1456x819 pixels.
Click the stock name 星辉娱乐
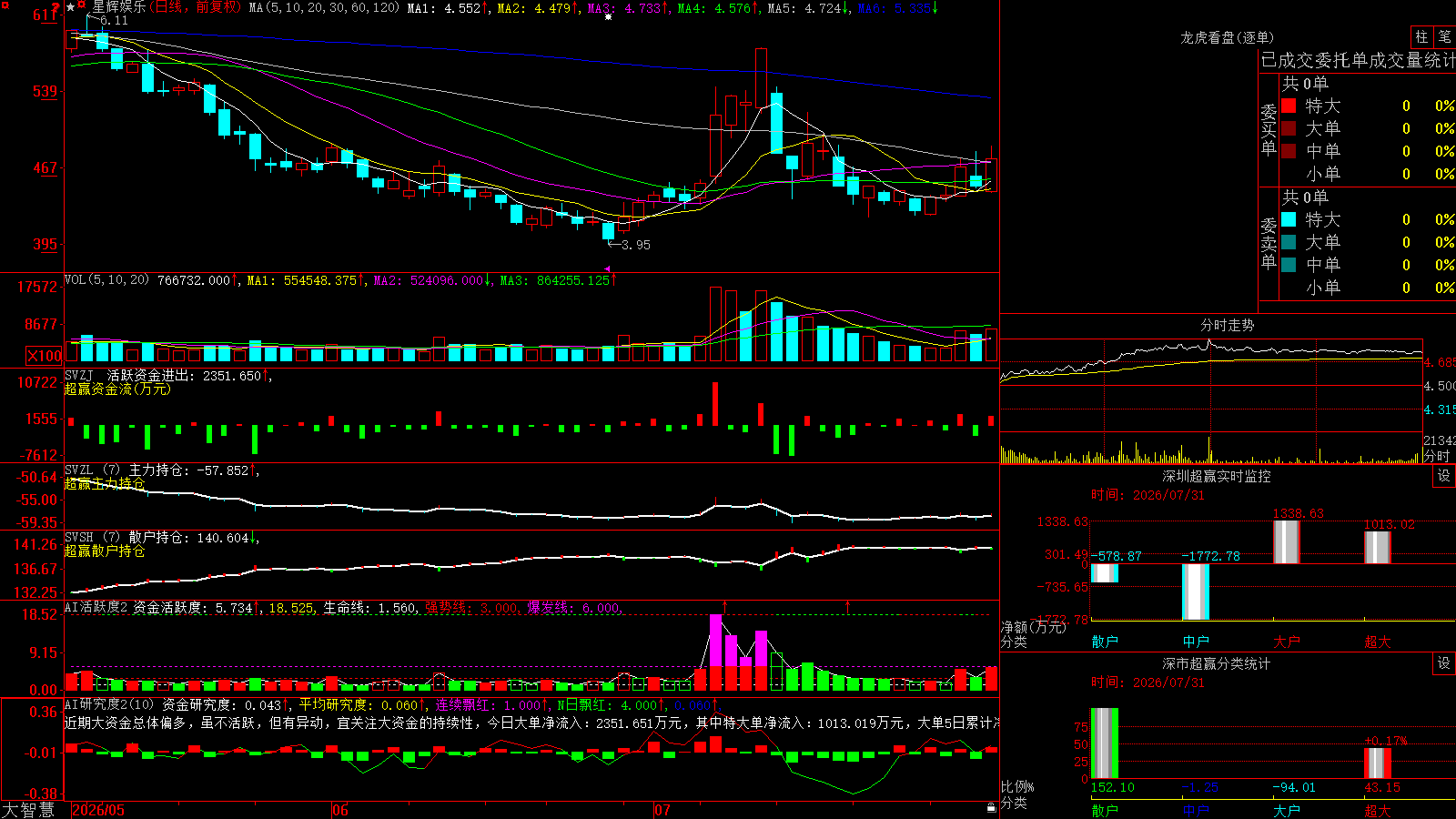coord(118,7)
